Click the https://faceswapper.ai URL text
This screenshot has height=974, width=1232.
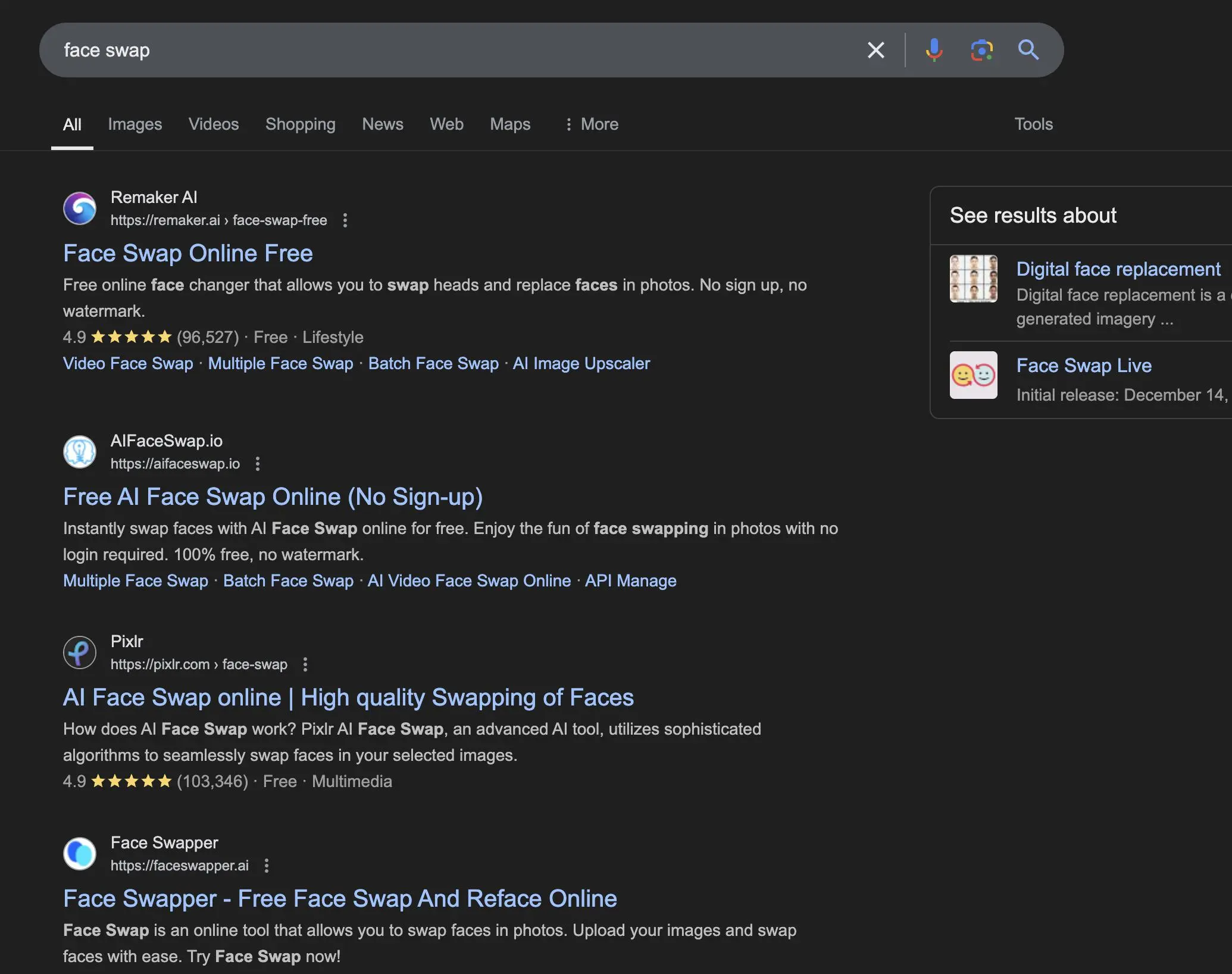click(180, 866)
